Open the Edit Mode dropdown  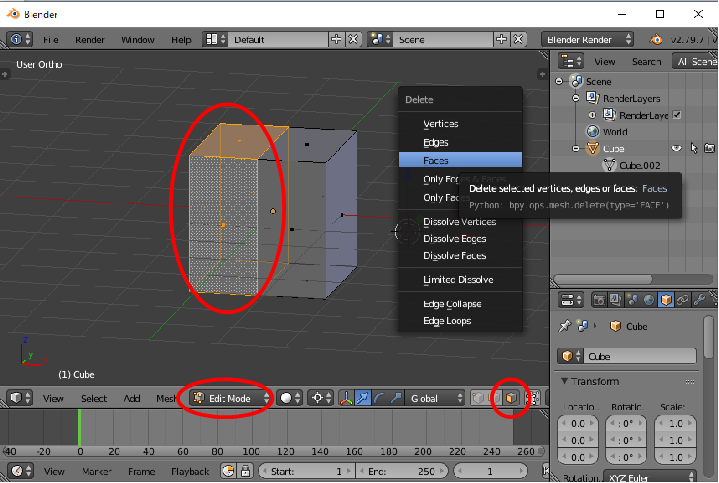231,398
